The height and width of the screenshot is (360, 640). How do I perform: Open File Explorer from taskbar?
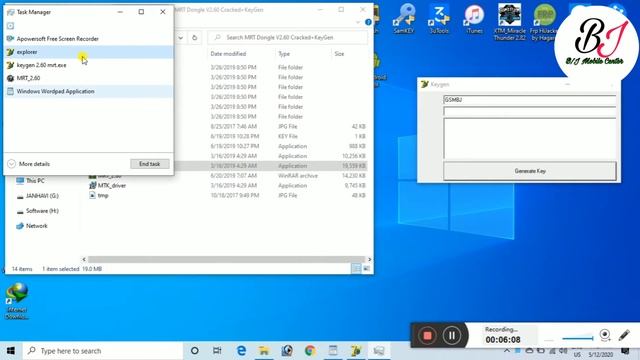click(264, 351)
